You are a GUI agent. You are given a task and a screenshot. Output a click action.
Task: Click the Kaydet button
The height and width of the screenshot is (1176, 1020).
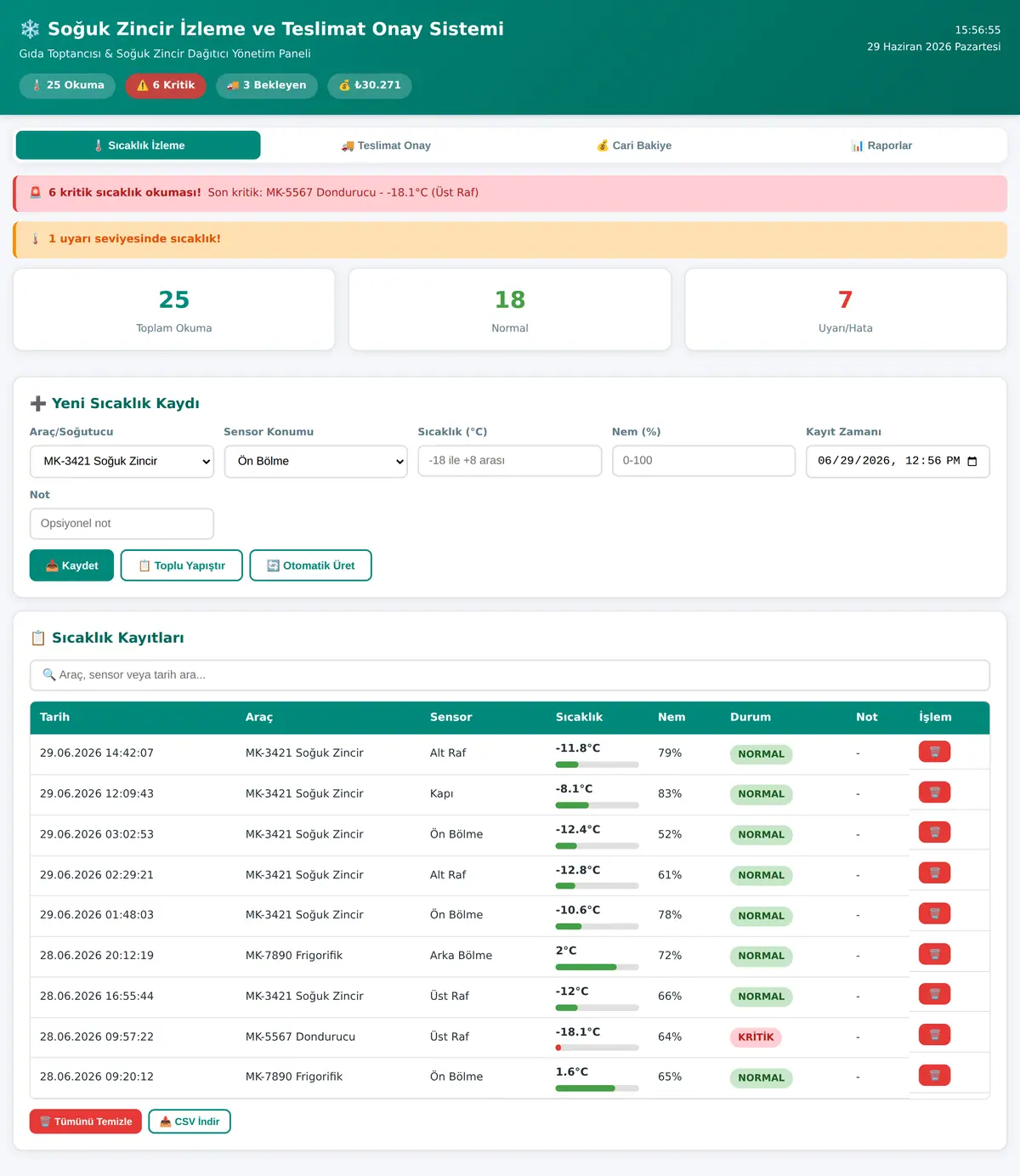point(71,565)
